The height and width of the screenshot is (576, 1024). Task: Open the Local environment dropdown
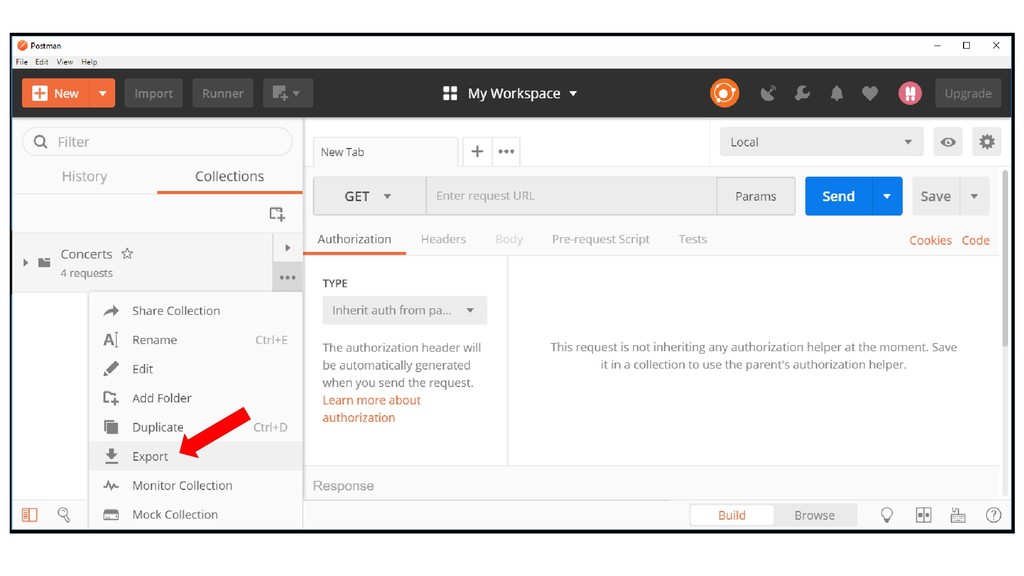(821, 142)
